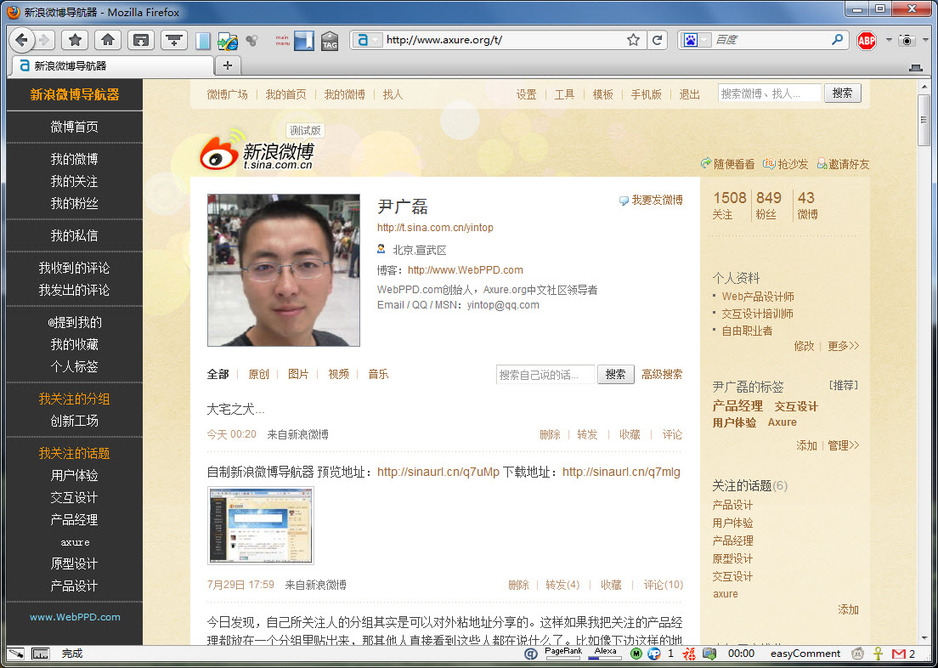The image size is (938, 668).
Task: Select the 原创 filter tab
Action: tap(259, 374)
